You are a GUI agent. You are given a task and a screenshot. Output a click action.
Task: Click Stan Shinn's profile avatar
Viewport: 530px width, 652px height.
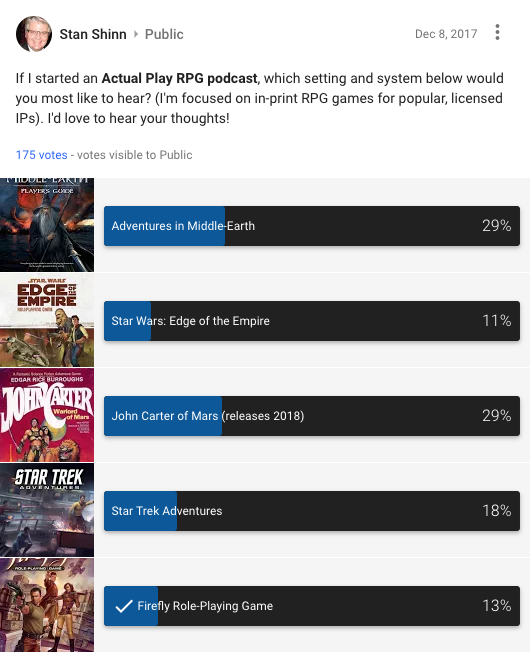pos(34,34)
